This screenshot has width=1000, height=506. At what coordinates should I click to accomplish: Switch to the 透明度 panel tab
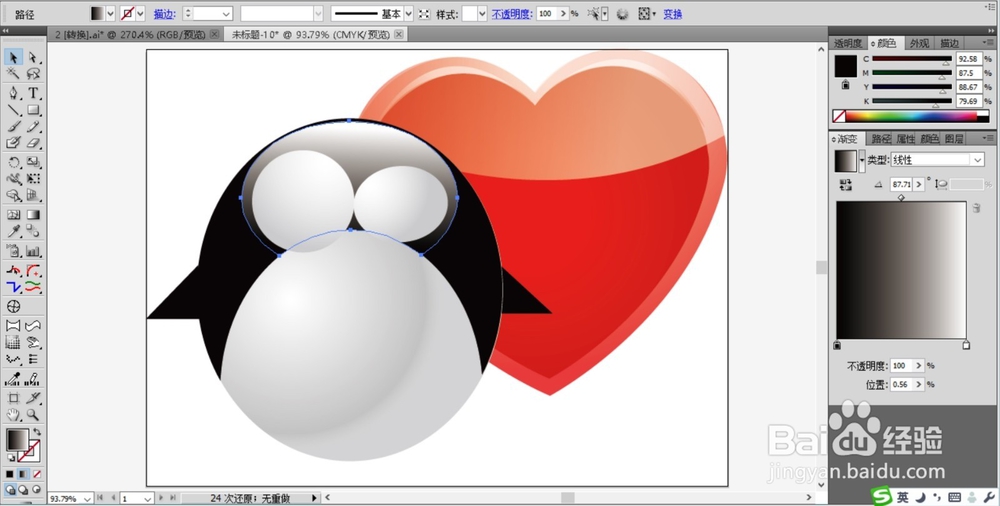(x=848, y=43)
